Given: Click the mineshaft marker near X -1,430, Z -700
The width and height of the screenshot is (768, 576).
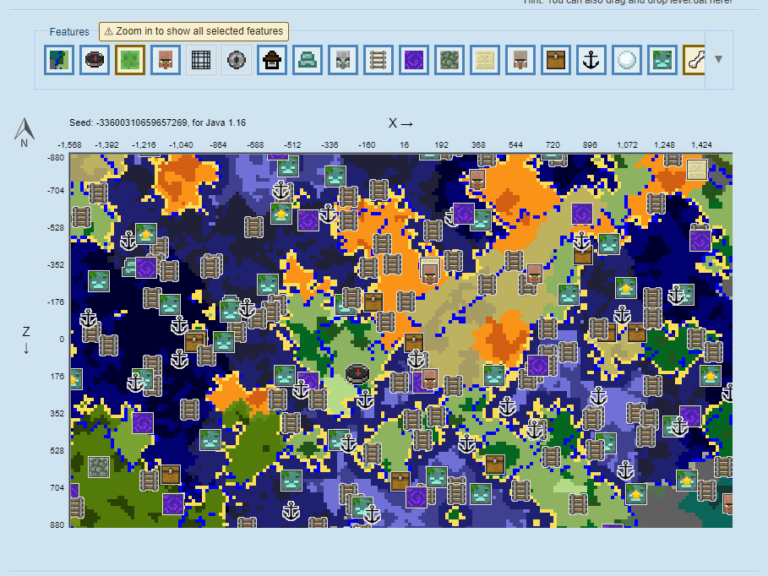Looking at the screenshot, I should coord(98,193).
